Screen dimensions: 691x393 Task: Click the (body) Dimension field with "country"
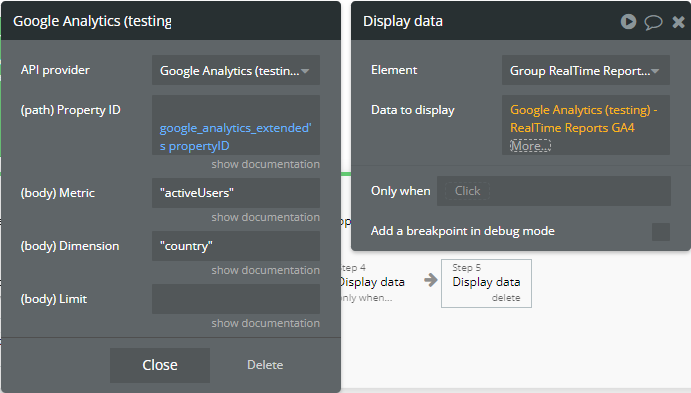click(236, 246)
